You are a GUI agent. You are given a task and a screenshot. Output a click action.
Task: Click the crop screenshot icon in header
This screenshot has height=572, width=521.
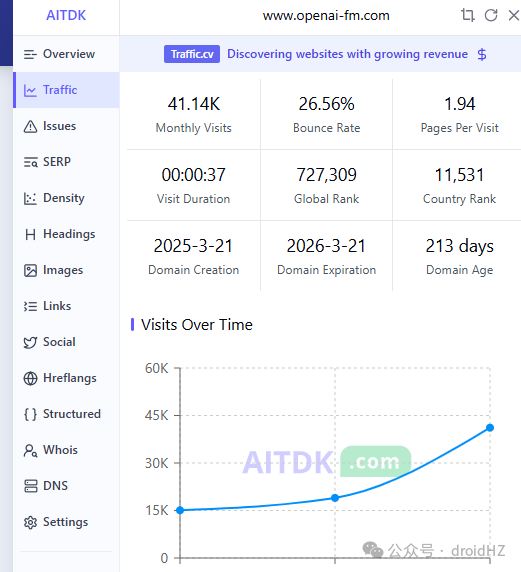[x=468, y=15]
